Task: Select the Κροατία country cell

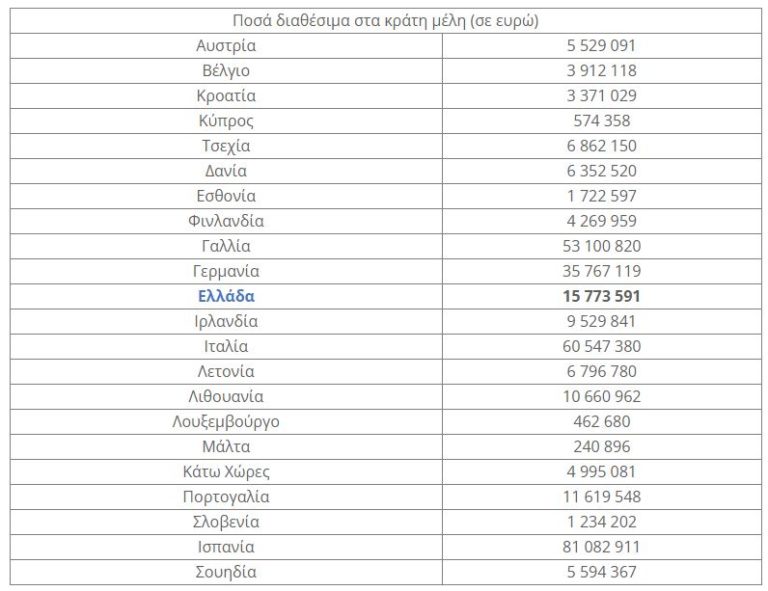Action: tap(226, 96)
